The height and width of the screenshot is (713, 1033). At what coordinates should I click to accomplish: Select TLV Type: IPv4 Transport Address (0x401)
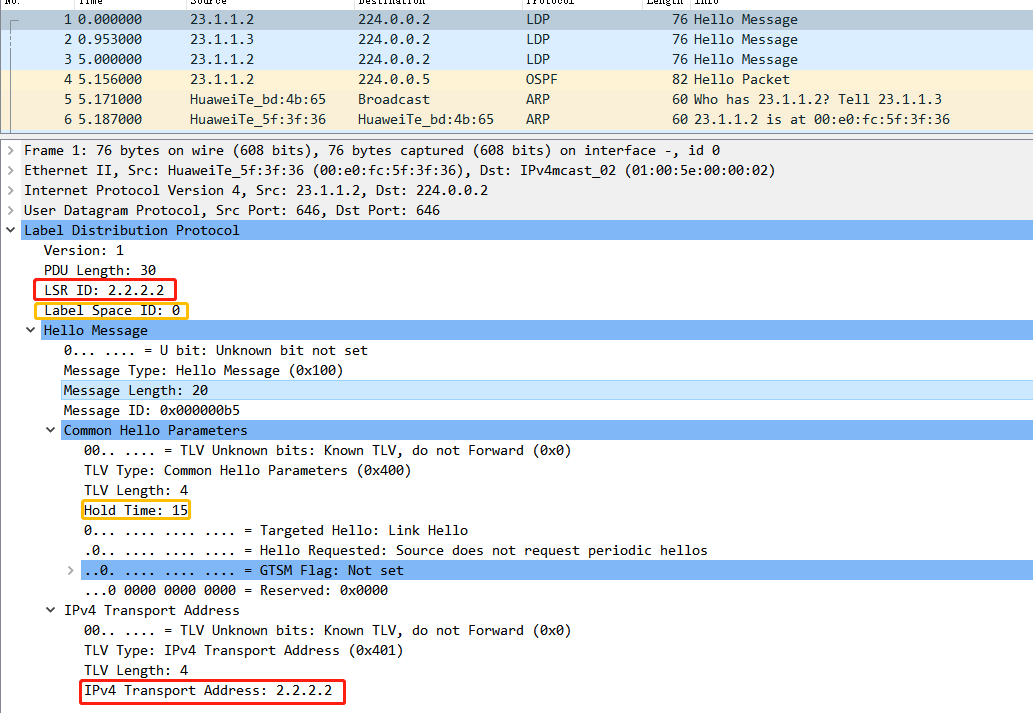click(x=244, y=650)
